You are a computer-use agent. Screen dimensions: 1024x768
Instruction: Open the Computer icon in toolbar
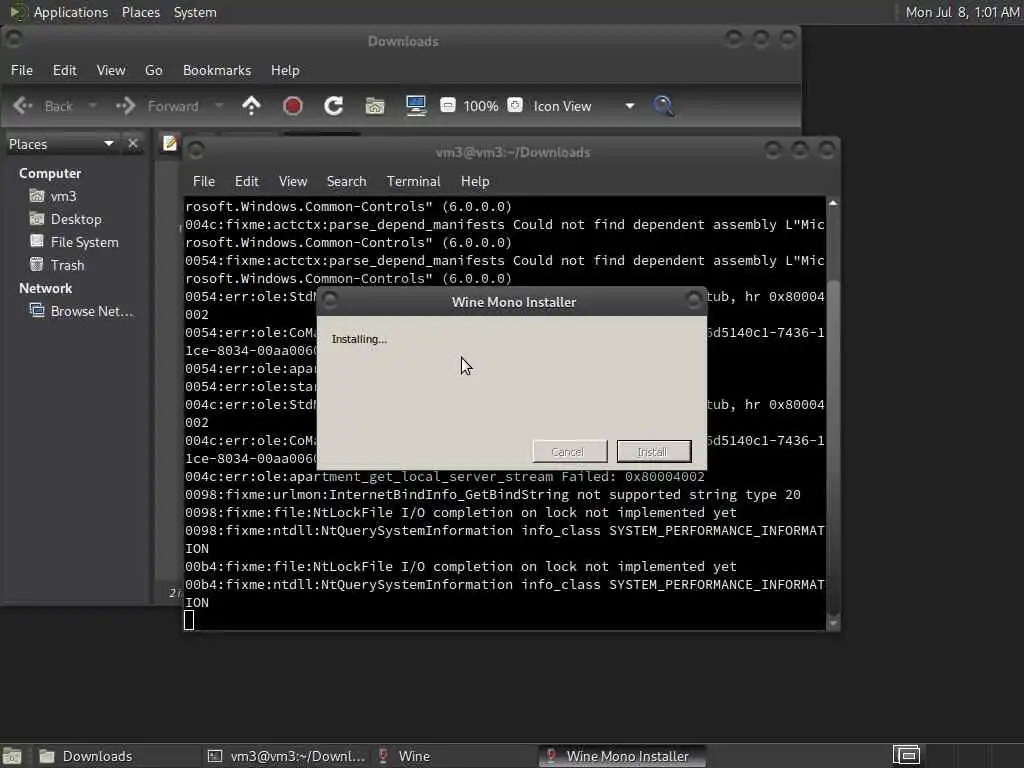416,106
